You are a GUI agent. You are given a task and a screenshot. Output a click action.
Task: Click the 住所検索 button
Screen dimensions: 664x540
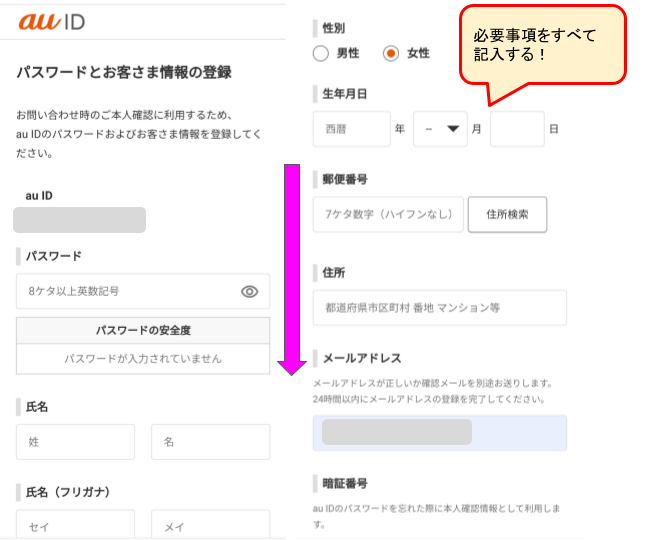(x=507, y=214)
